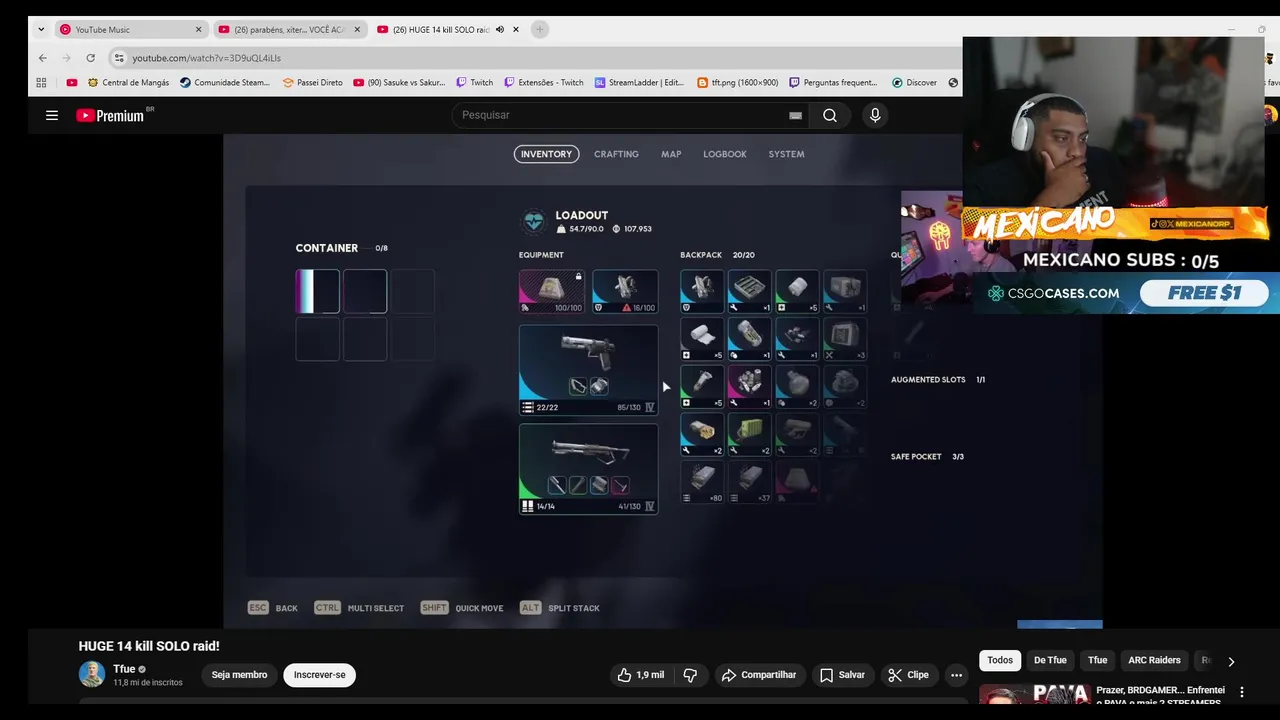Viewport: 1280px width, 720px height.
Task: Select the INVENTORY tab in game menu
Action: 546,154
